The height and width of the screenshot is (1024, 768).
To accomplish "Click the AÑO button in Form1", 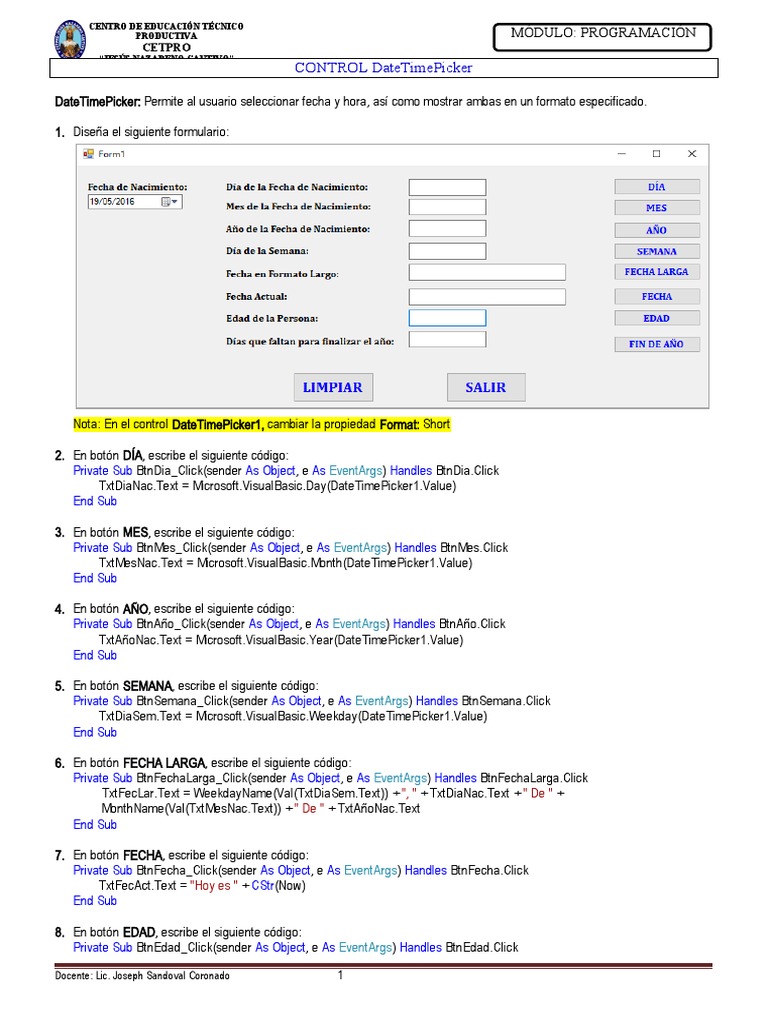I will click(656, 230).
